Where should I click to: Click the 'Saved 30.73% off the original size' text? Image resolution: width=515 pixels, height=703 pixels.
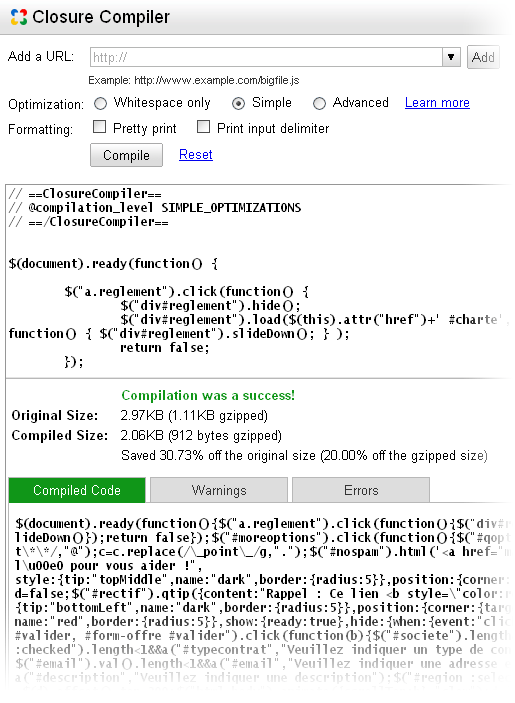[x=218, y=456]
